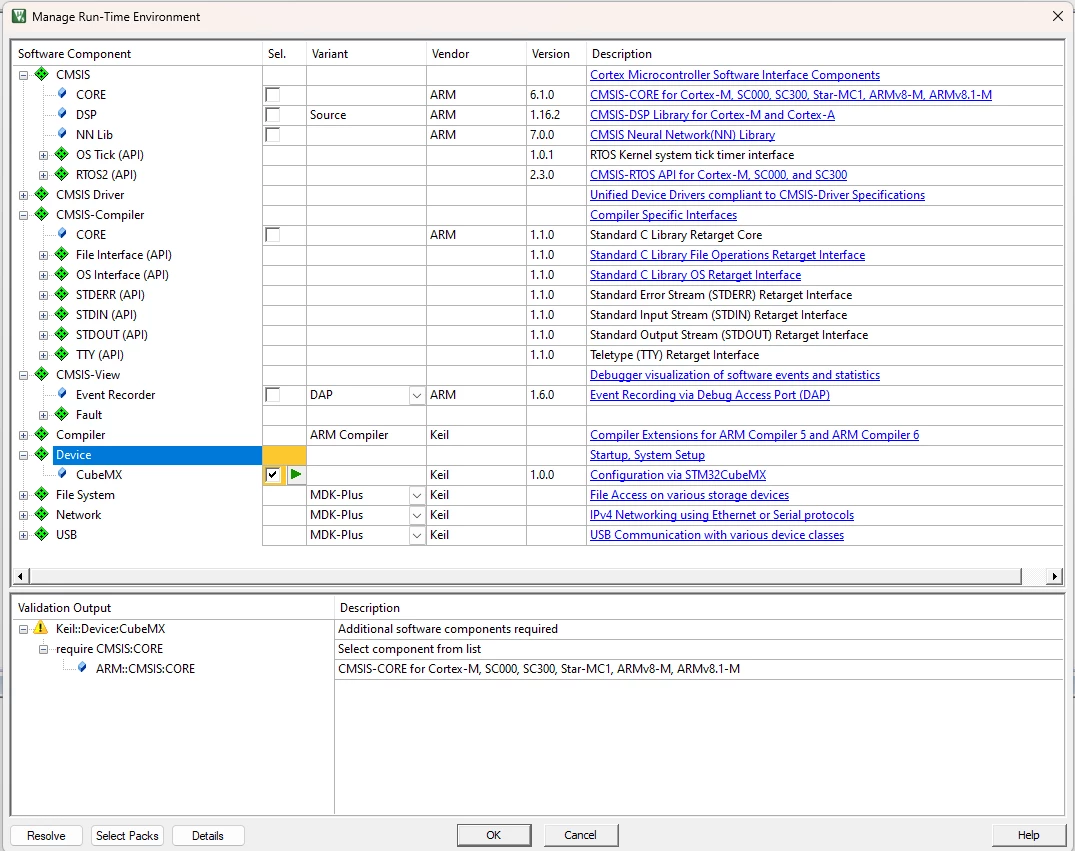
Task: Open the File System MDK-Plus variant dropdown
Action: [x=417, y=495]
